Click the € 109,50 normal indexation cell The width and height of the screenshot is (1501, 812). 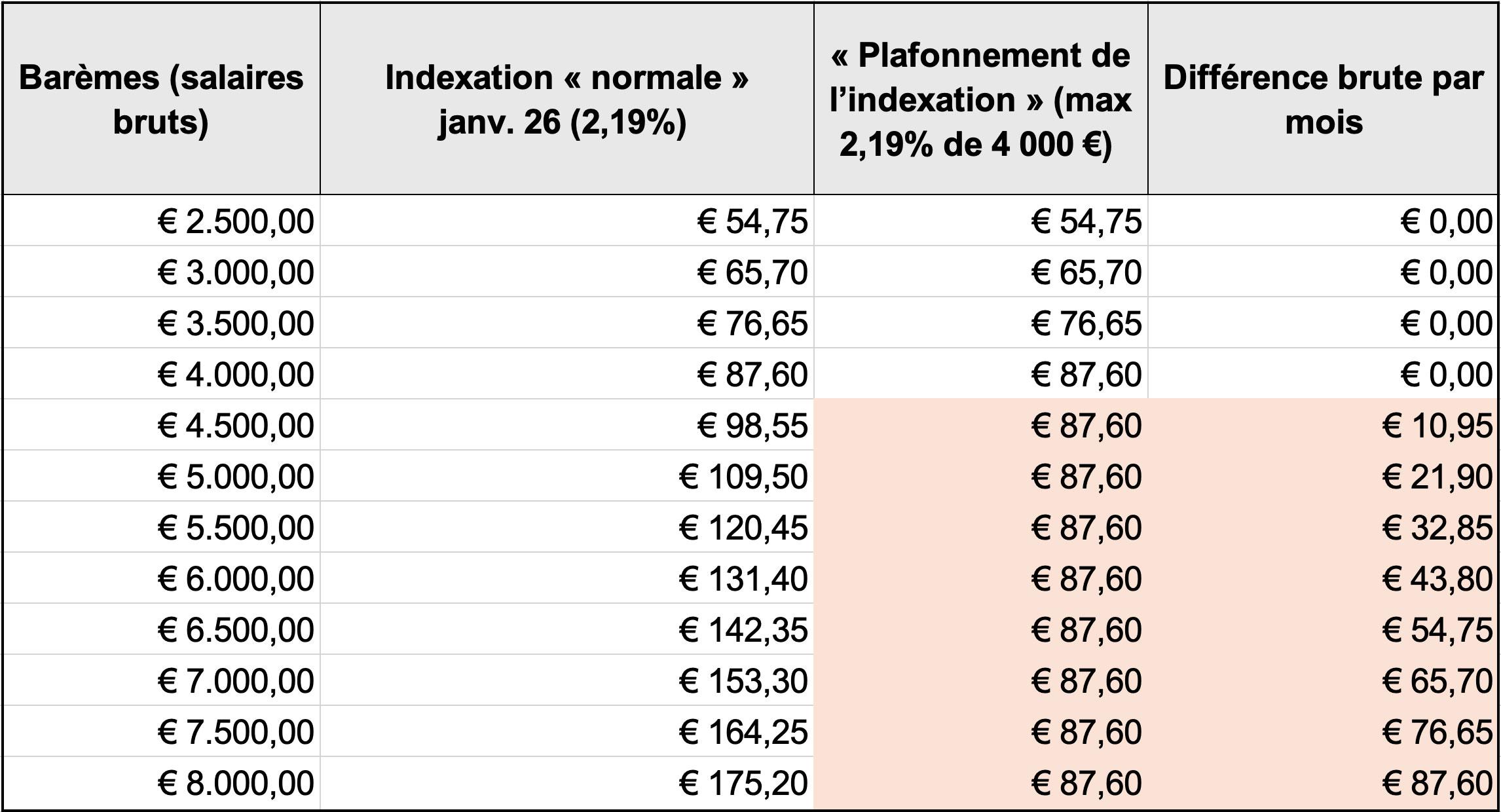coord(743,477)
